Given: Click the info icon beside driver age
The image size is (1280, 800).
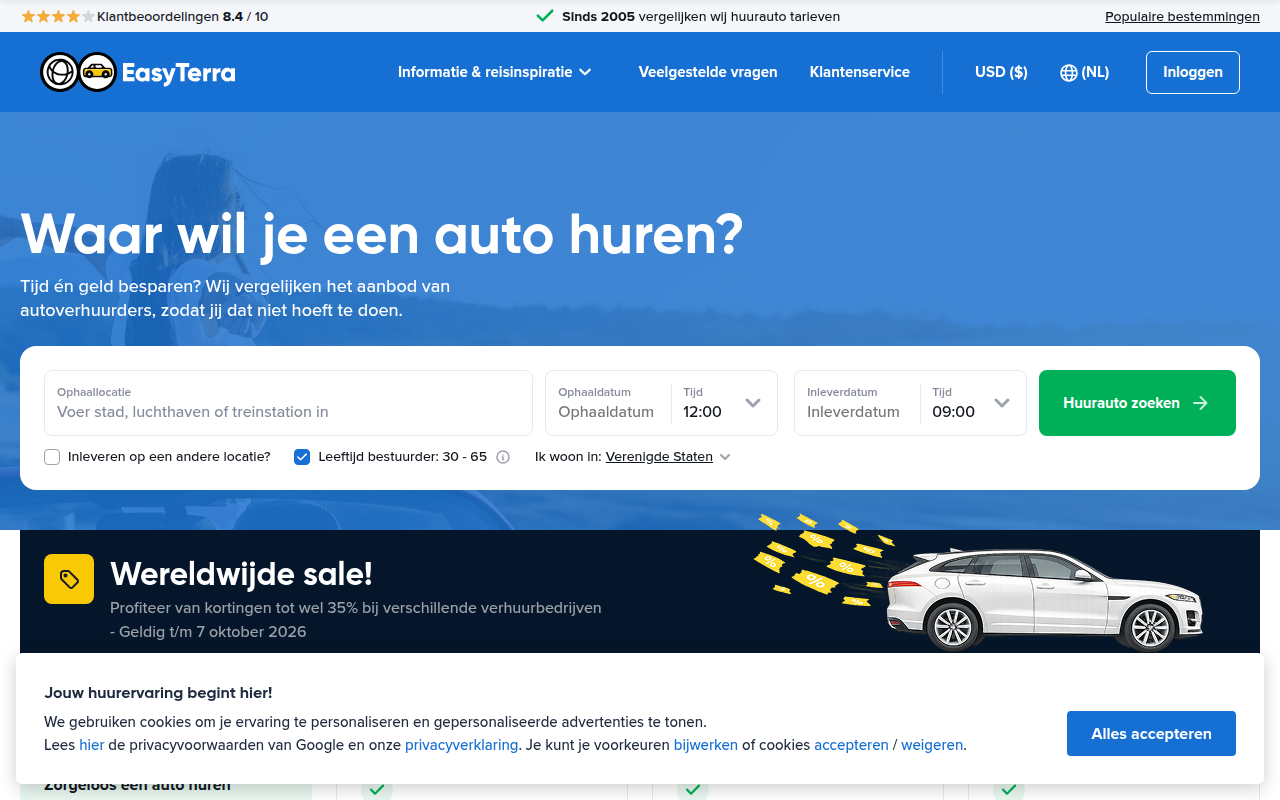Looking at the screenshot, I should tap(503, 457).
